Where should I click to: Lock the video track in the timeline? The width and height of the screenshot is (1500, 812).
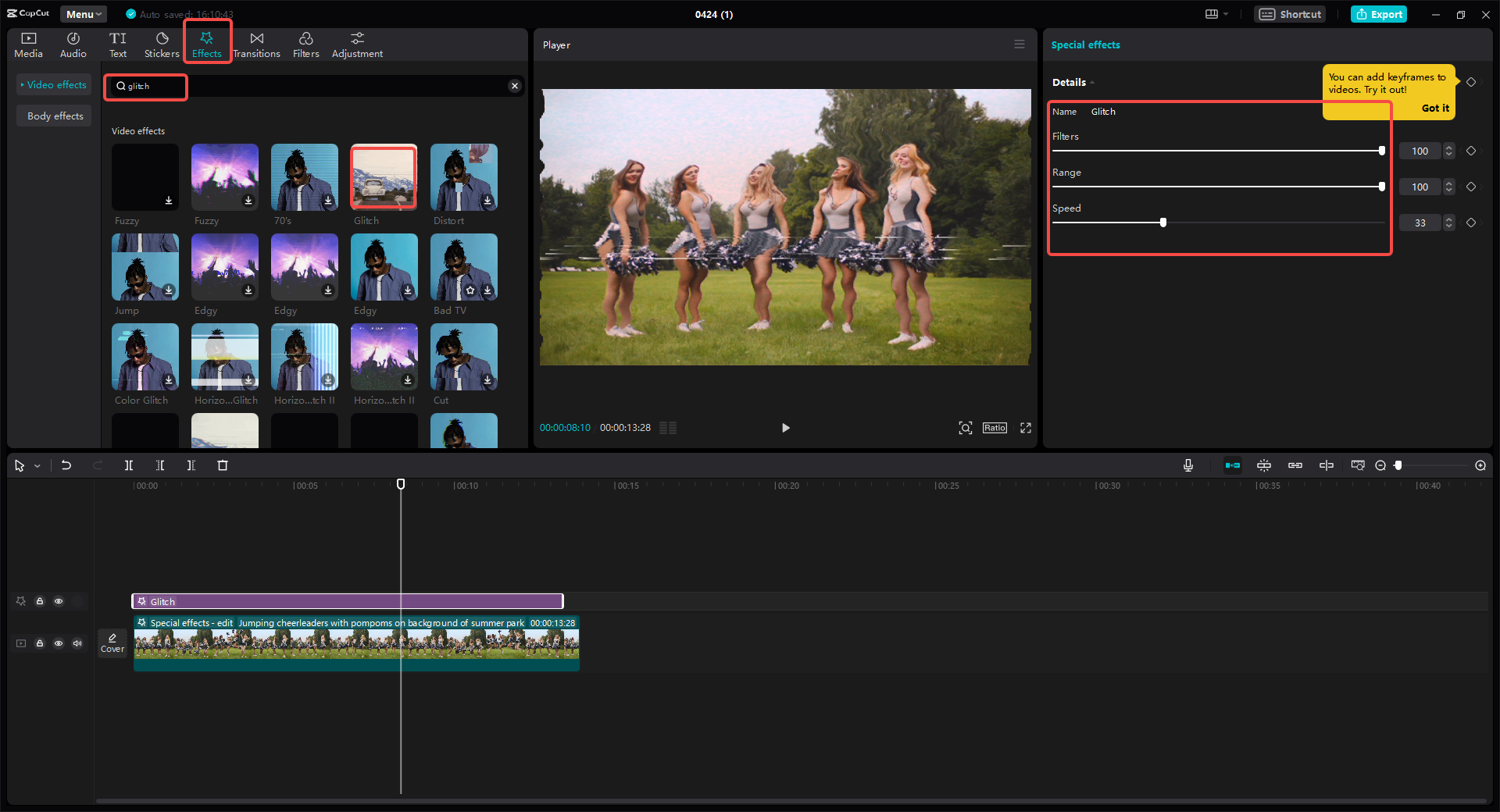coord(40,643)
